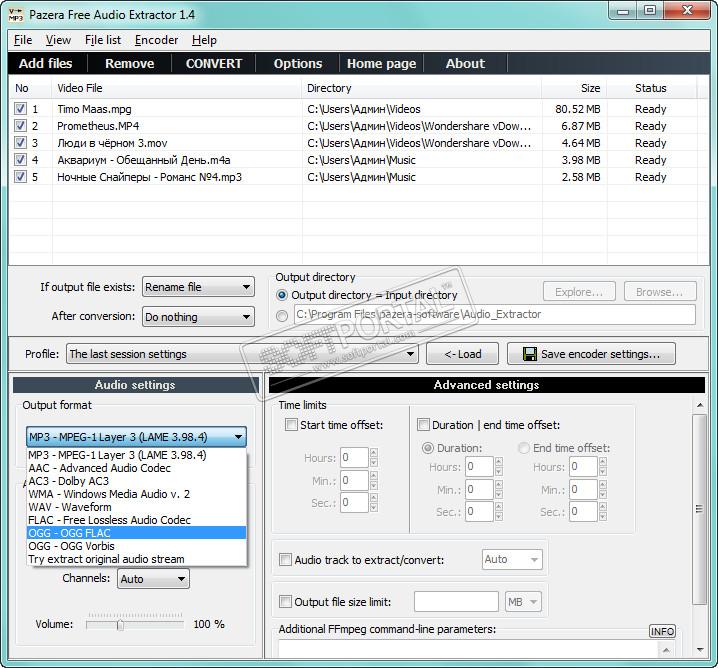Open the INFO help for FFmpeg parameters
The height and width of the screenshot is (668, 718).
662,631
